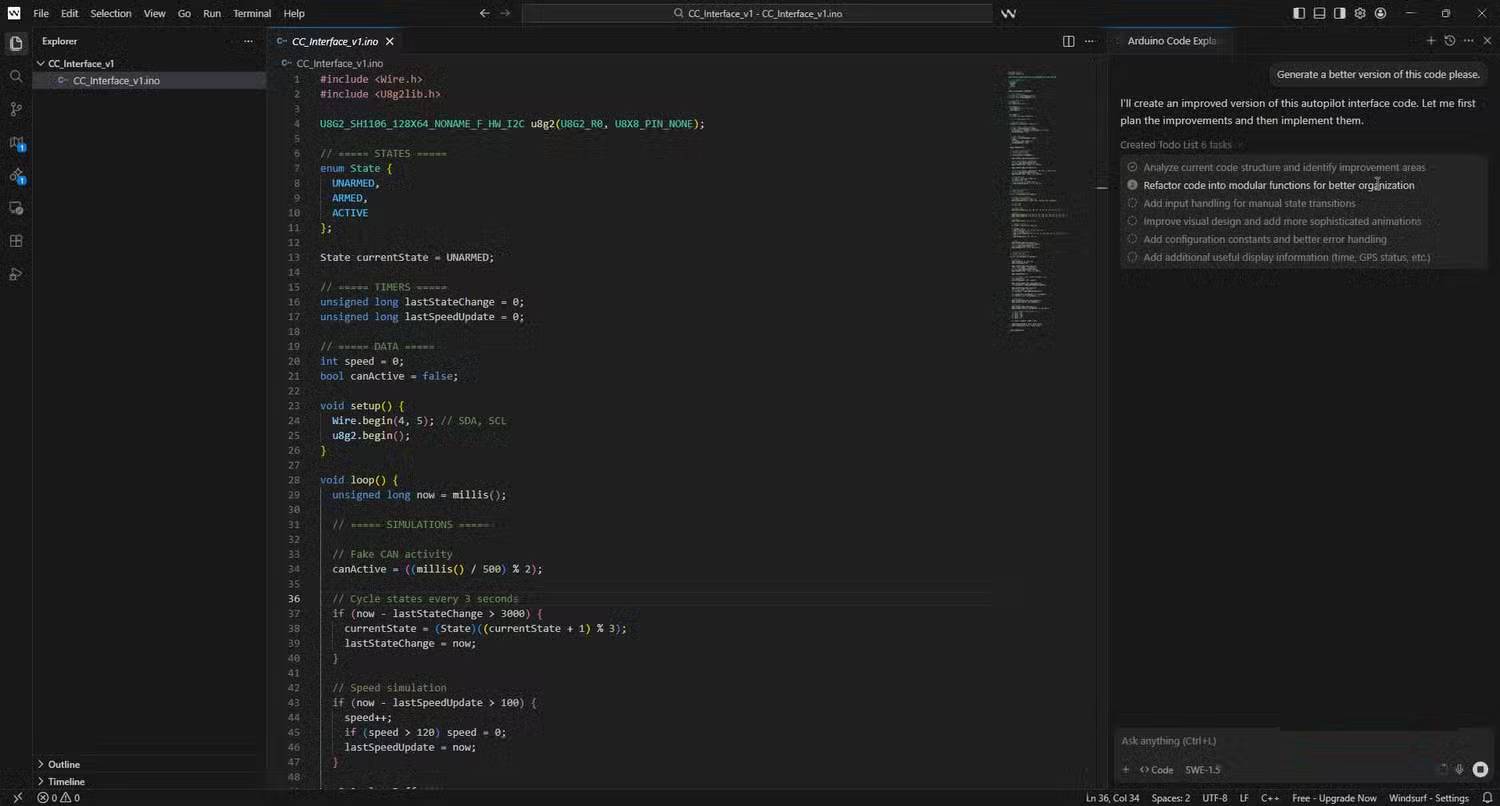Click Ln 36, Col 34 to go to line
Viewport: 1500px width, 806px height.
(x=1113, y=798)
